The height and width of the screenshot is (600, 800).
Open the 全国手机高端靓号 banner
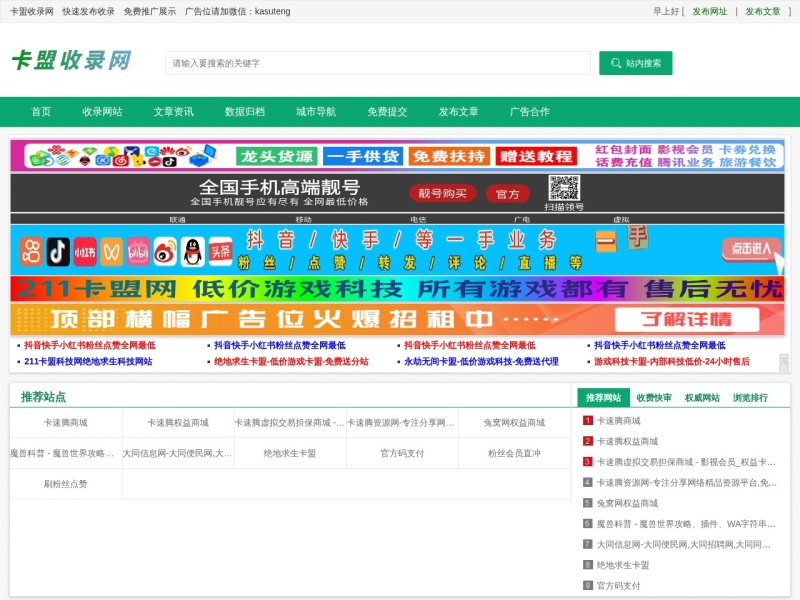click(397, 193)
